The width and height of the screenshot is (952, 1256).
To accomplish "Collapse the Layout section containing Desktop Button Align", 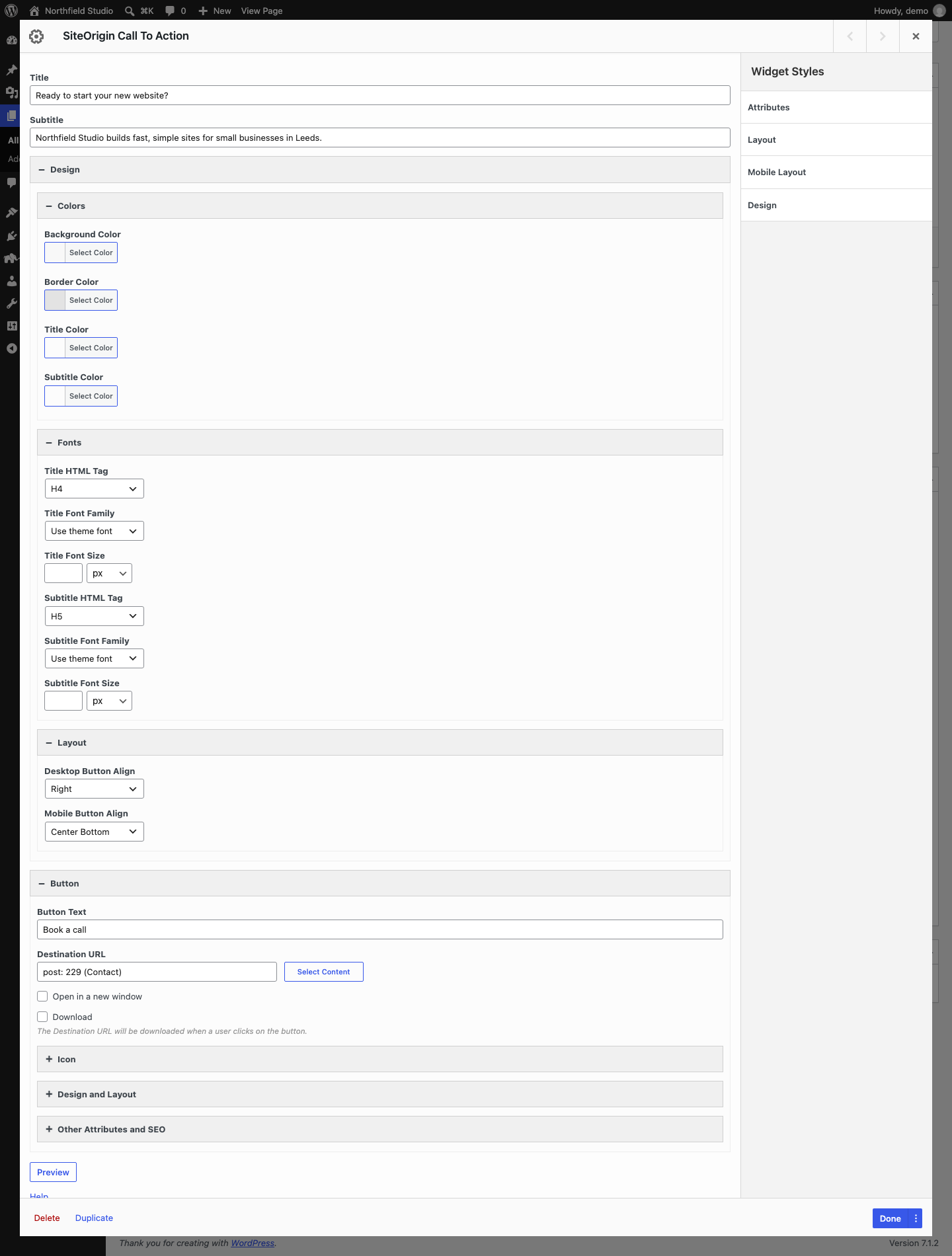I will 379,742.
